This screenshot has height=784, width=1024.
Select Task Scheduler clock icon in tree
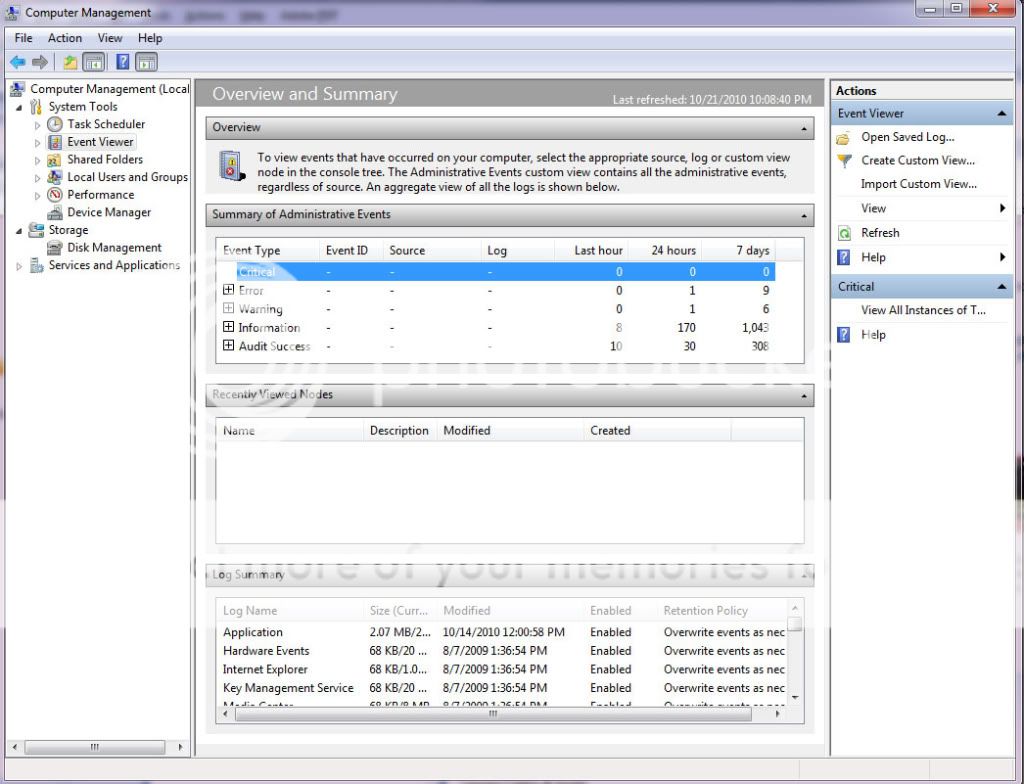(55, 124)
